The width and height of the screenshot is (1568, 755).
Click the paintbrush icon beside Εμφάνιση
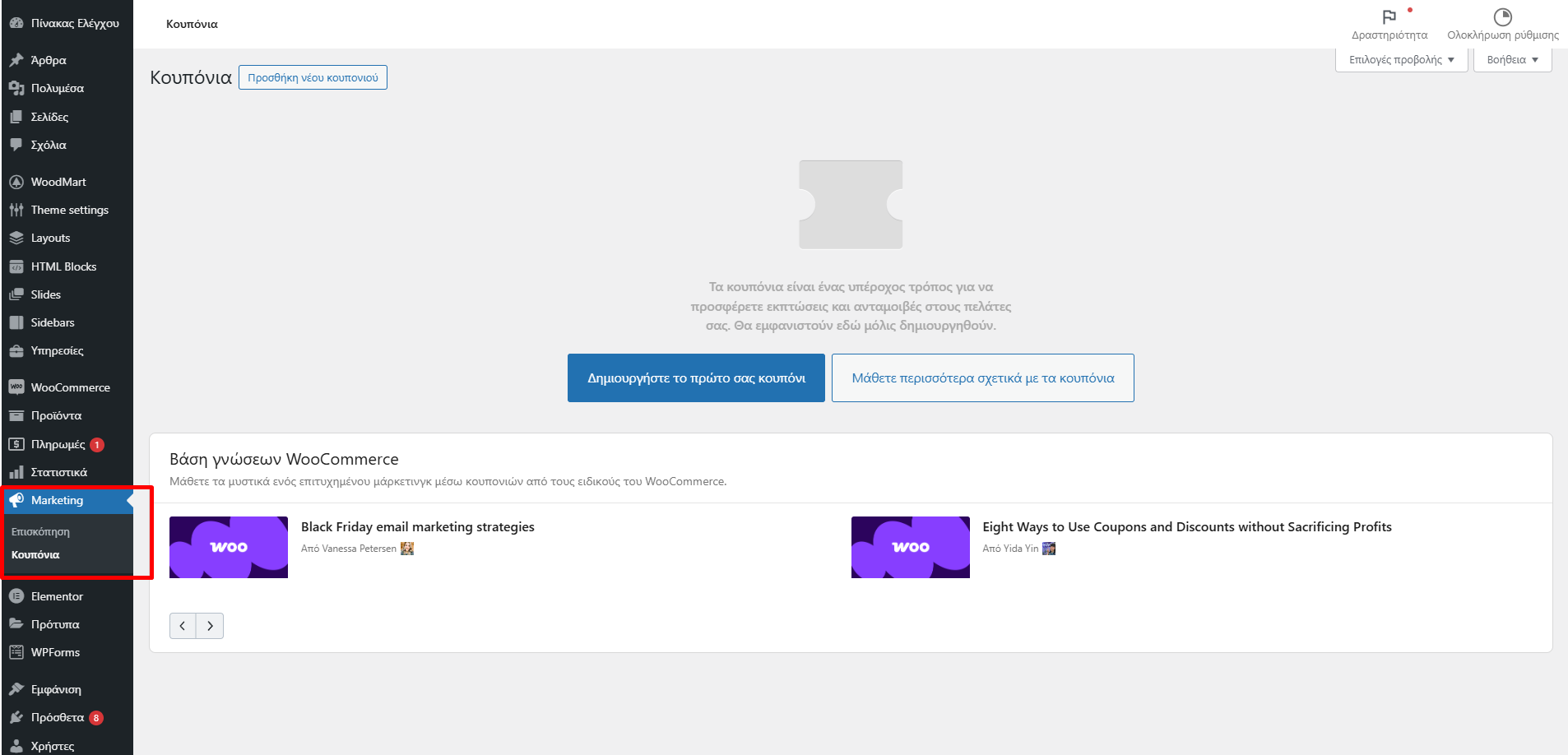pyautogui.click(x=16, y=689)
